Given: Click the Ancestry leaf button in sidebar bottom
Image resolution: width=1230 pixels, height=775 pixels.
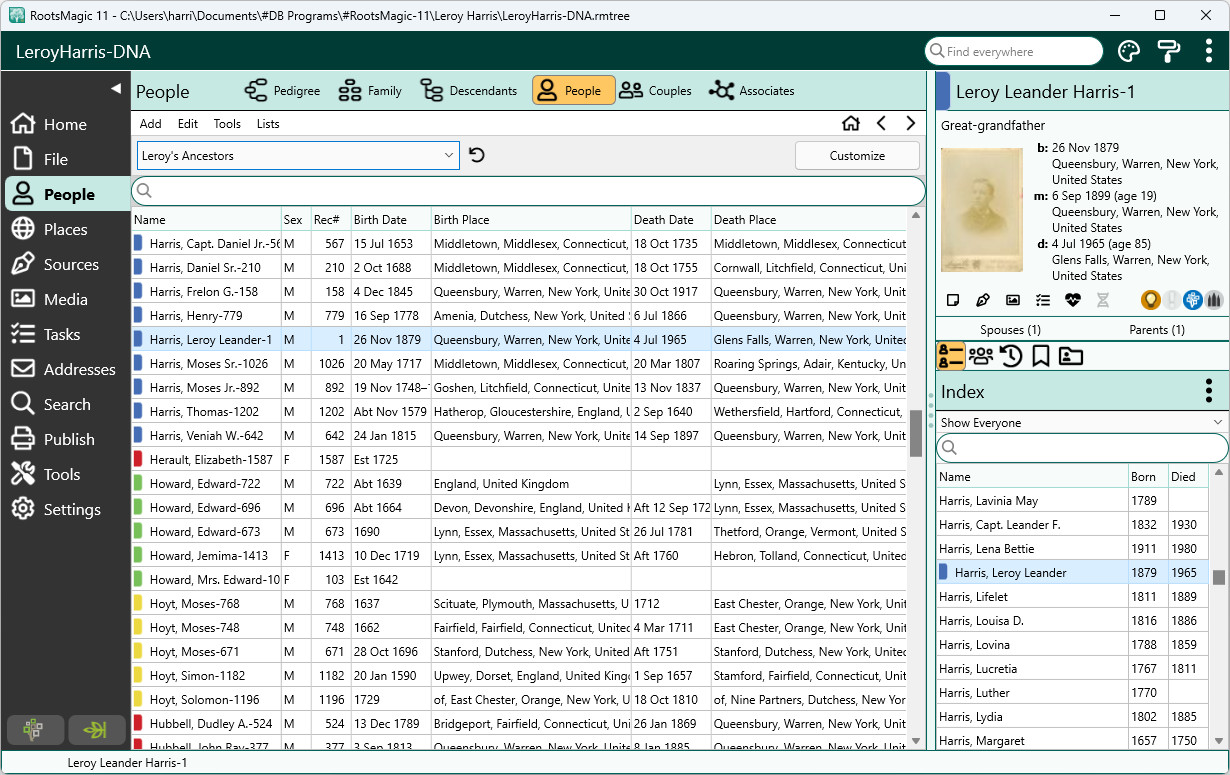Looking at the screenshot, I should coord(97,730).
